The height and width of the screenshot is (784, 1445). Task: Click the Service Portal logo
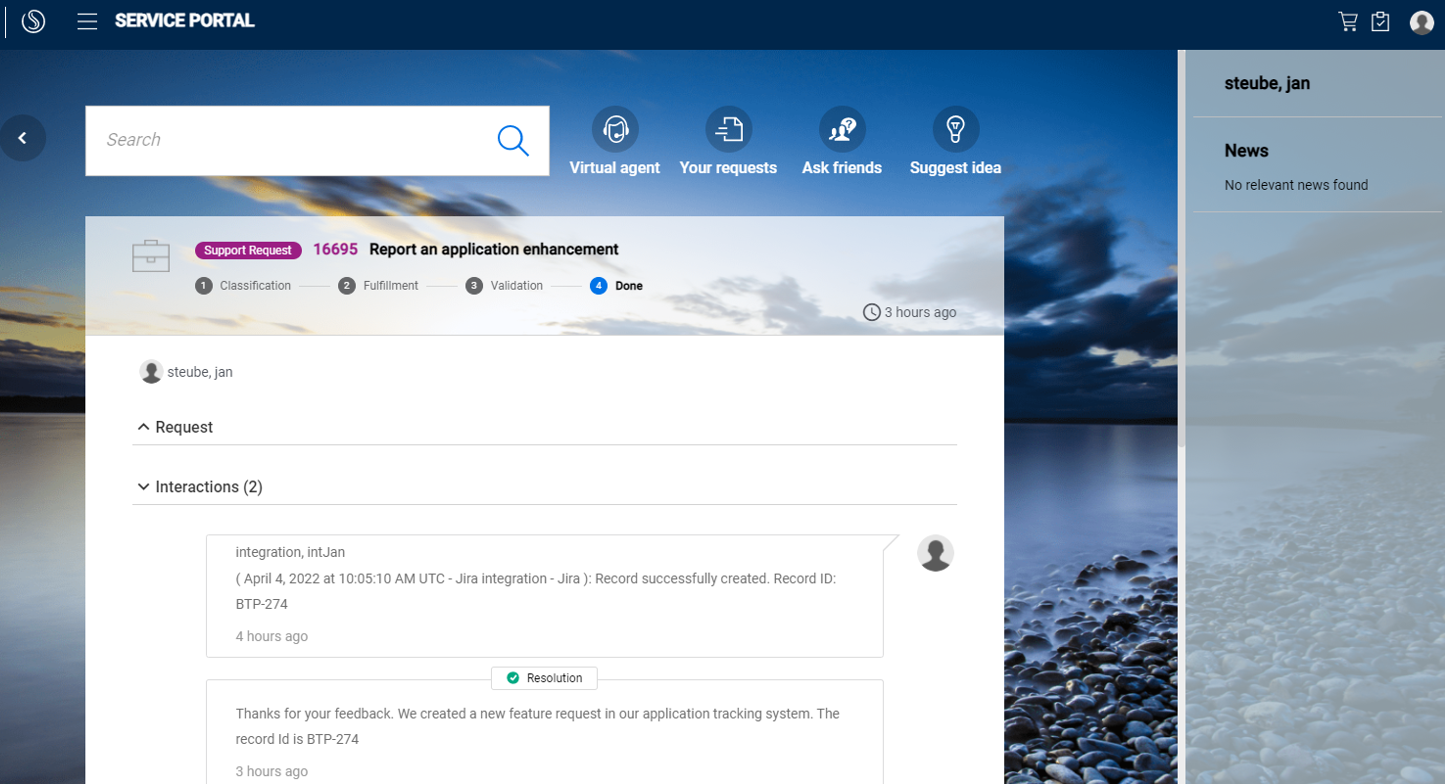coord(32,20)
